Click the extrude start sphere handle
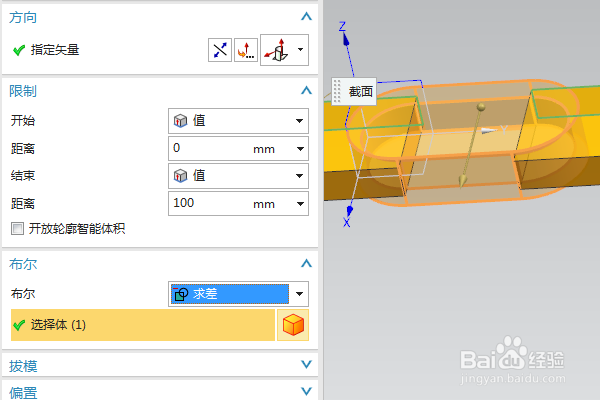Viewport: 600px width, 400px height. pos(481,107)
